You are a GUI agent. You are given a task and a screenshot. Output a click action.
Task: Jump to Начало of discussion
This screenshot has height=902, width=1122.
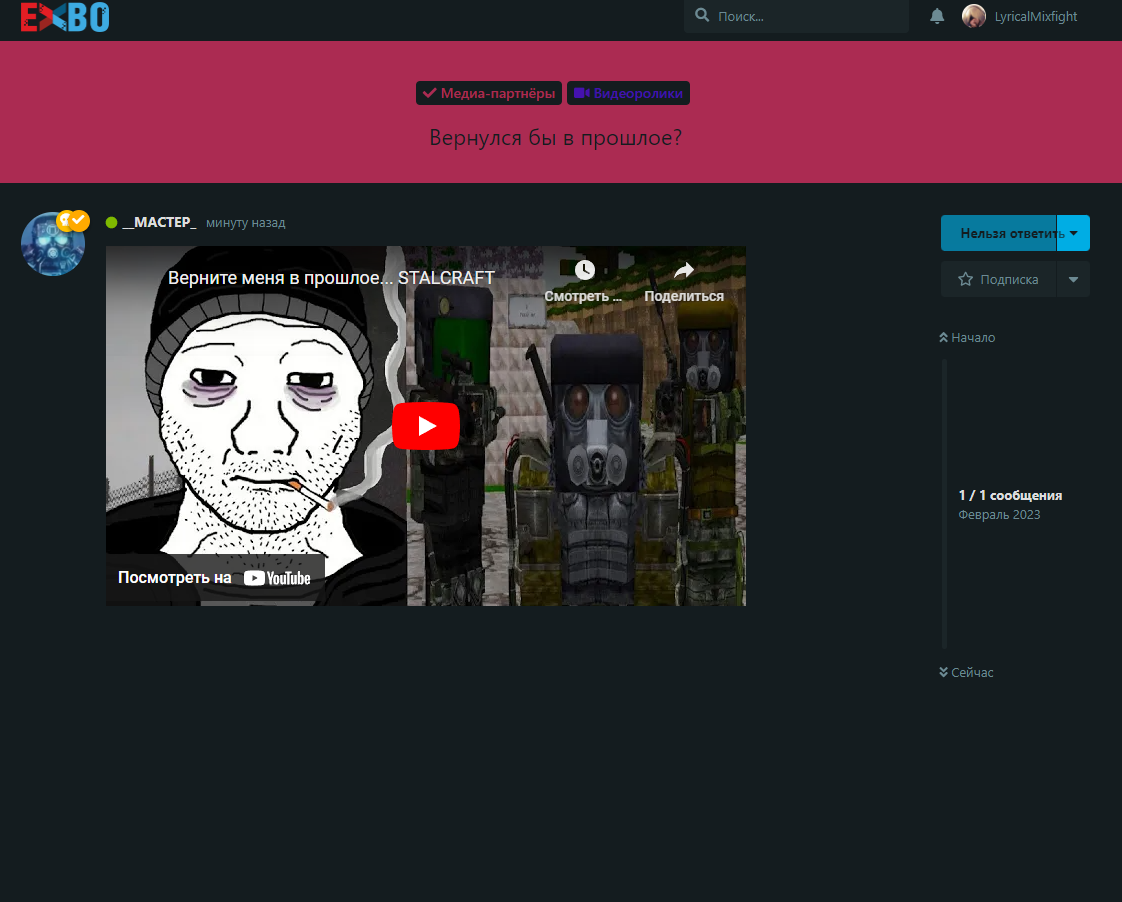pos(967,338)
